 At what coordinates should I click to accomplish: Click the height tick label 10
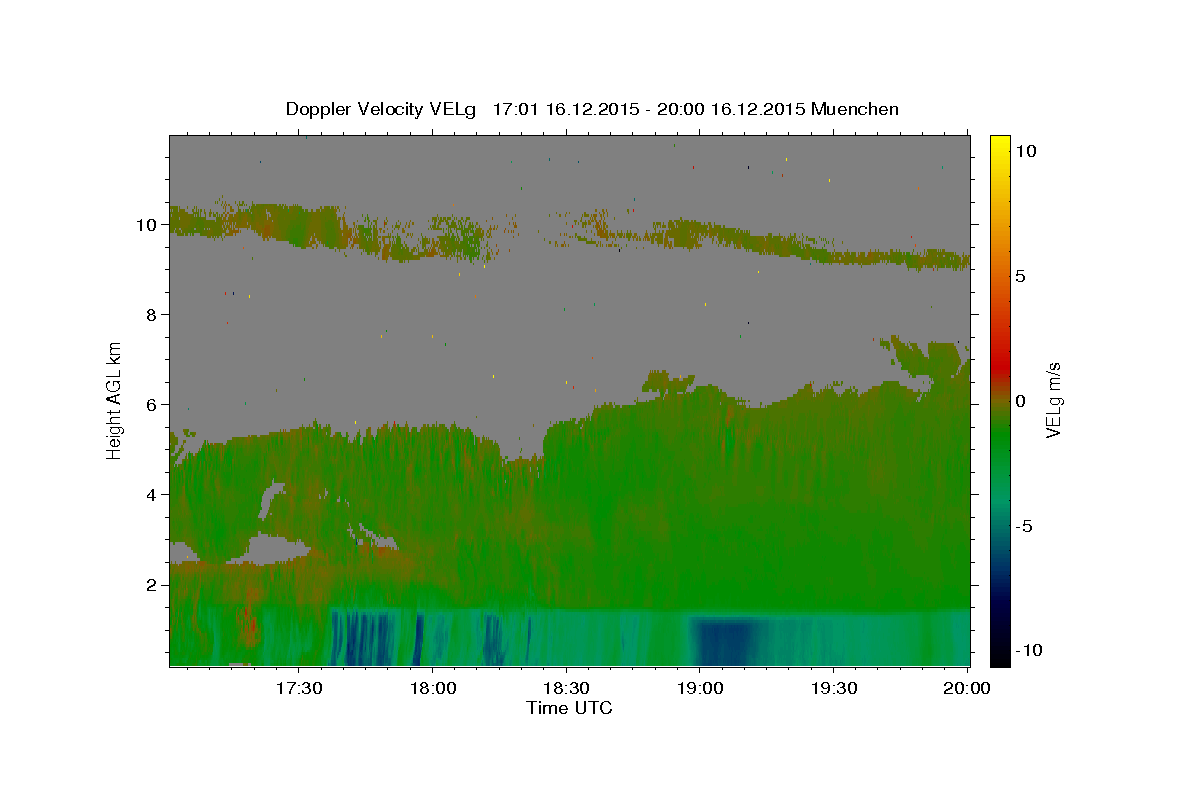pos(149,225)
